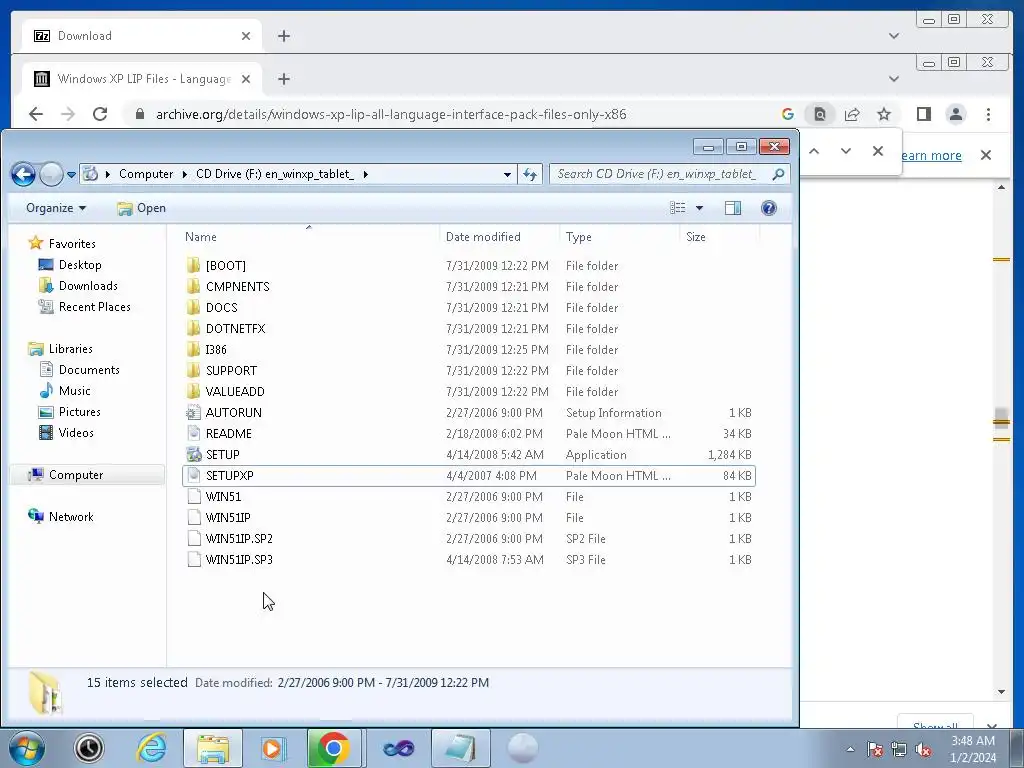Click the archive.org address bar URL

391,114
